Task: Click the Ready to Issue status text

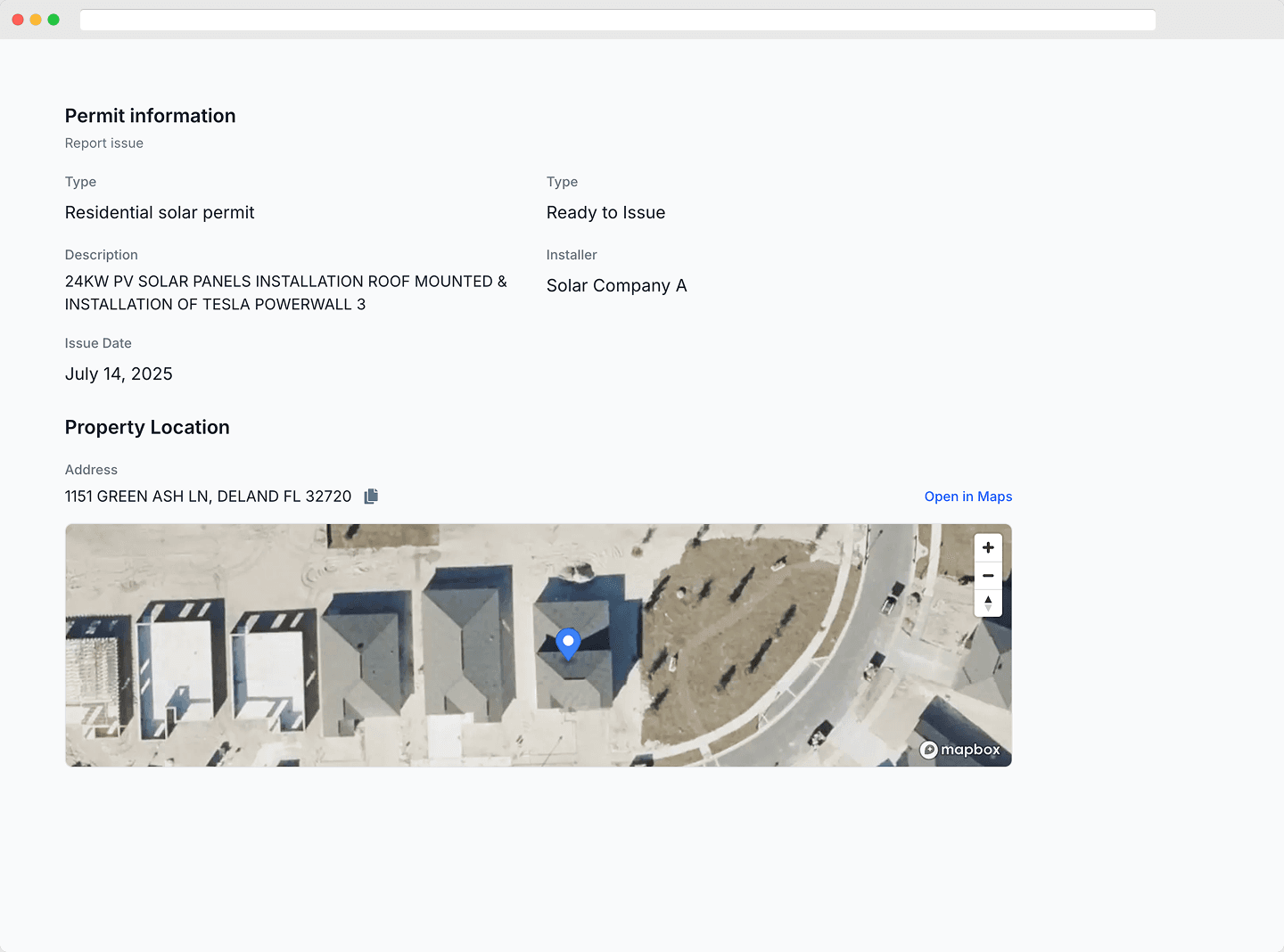Action: [x=605, y=213]
